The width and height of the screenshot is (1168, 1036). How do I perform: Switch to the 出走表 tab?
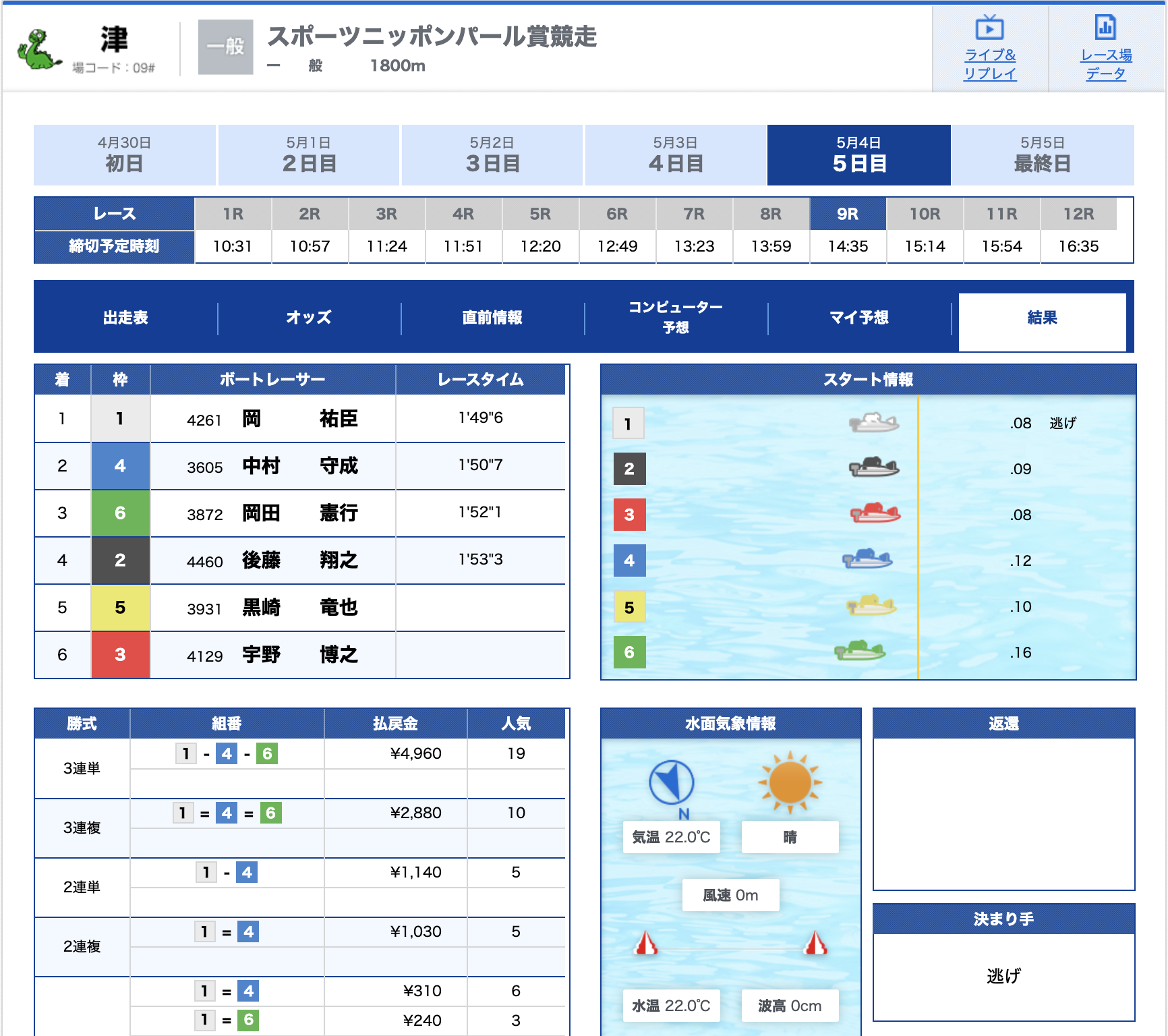125,318
